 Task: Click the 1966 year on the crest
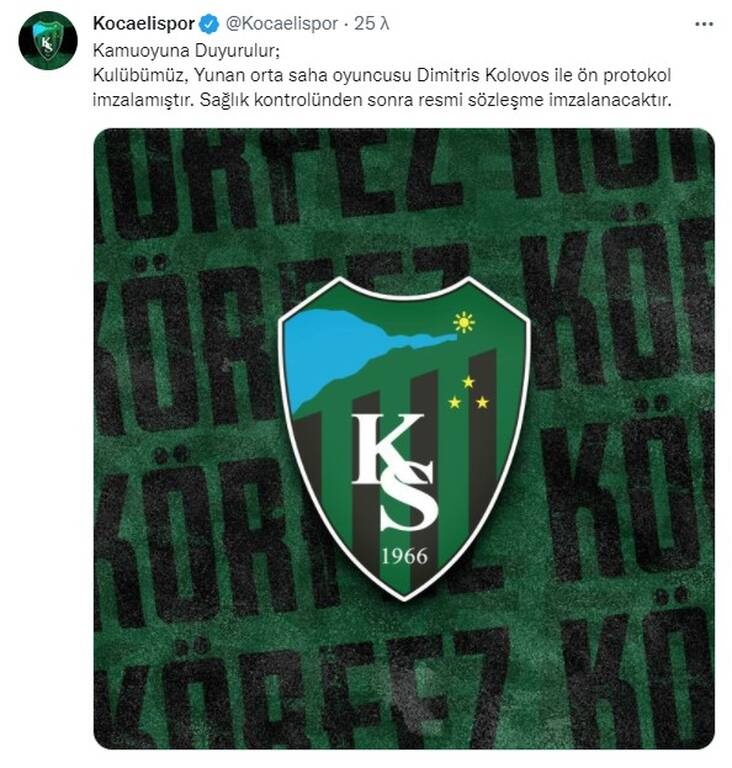point(404,556)
